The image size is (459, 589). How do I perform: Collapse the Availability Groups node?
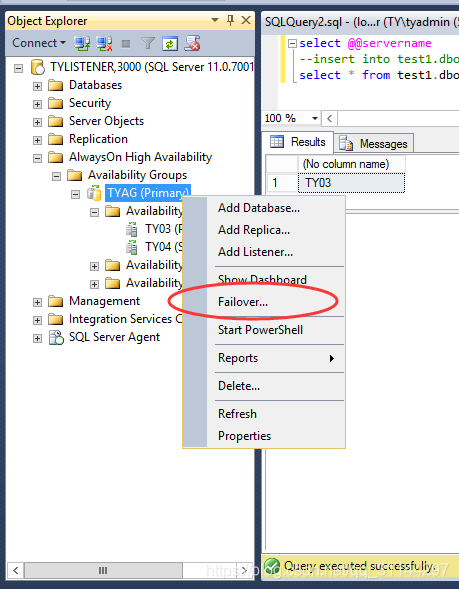(56, 176)
